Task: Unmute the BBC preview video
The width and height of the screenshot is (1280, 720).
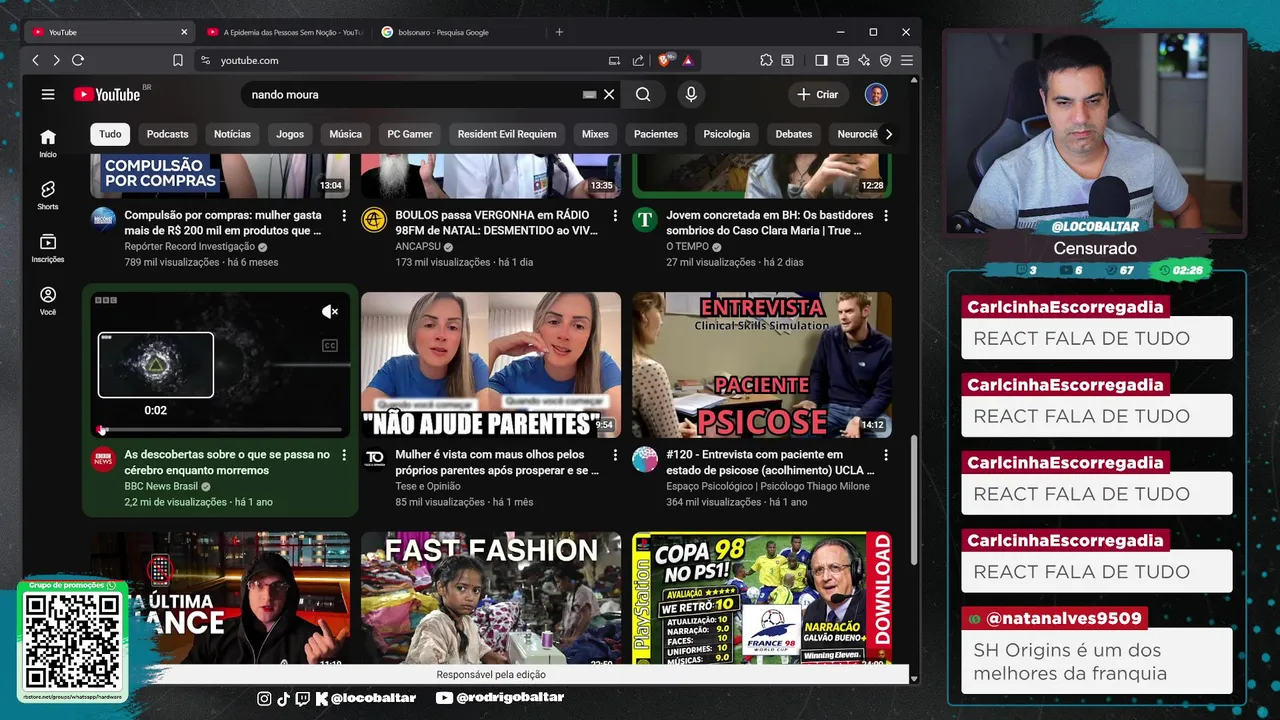Action: pyautogui.click(x=330, y=312)
